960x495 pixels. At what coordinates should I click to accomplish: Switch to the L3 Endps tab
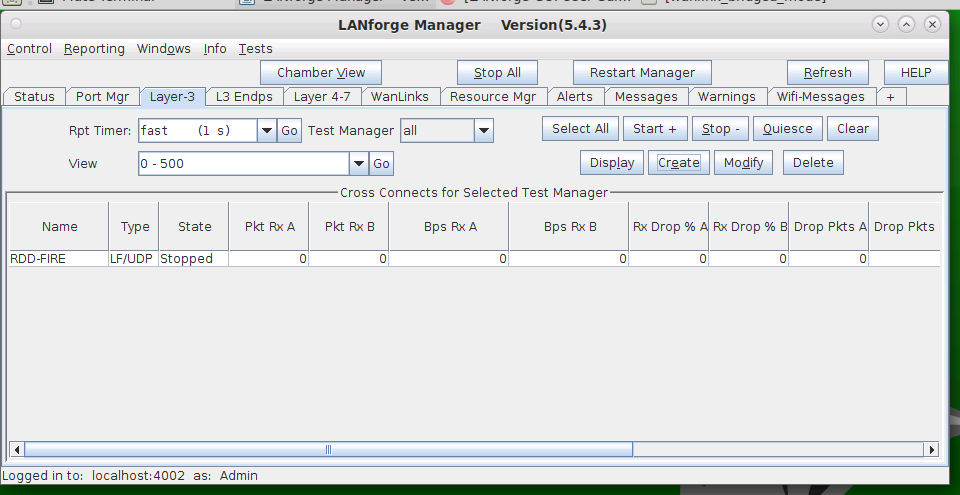click(244, 97)
